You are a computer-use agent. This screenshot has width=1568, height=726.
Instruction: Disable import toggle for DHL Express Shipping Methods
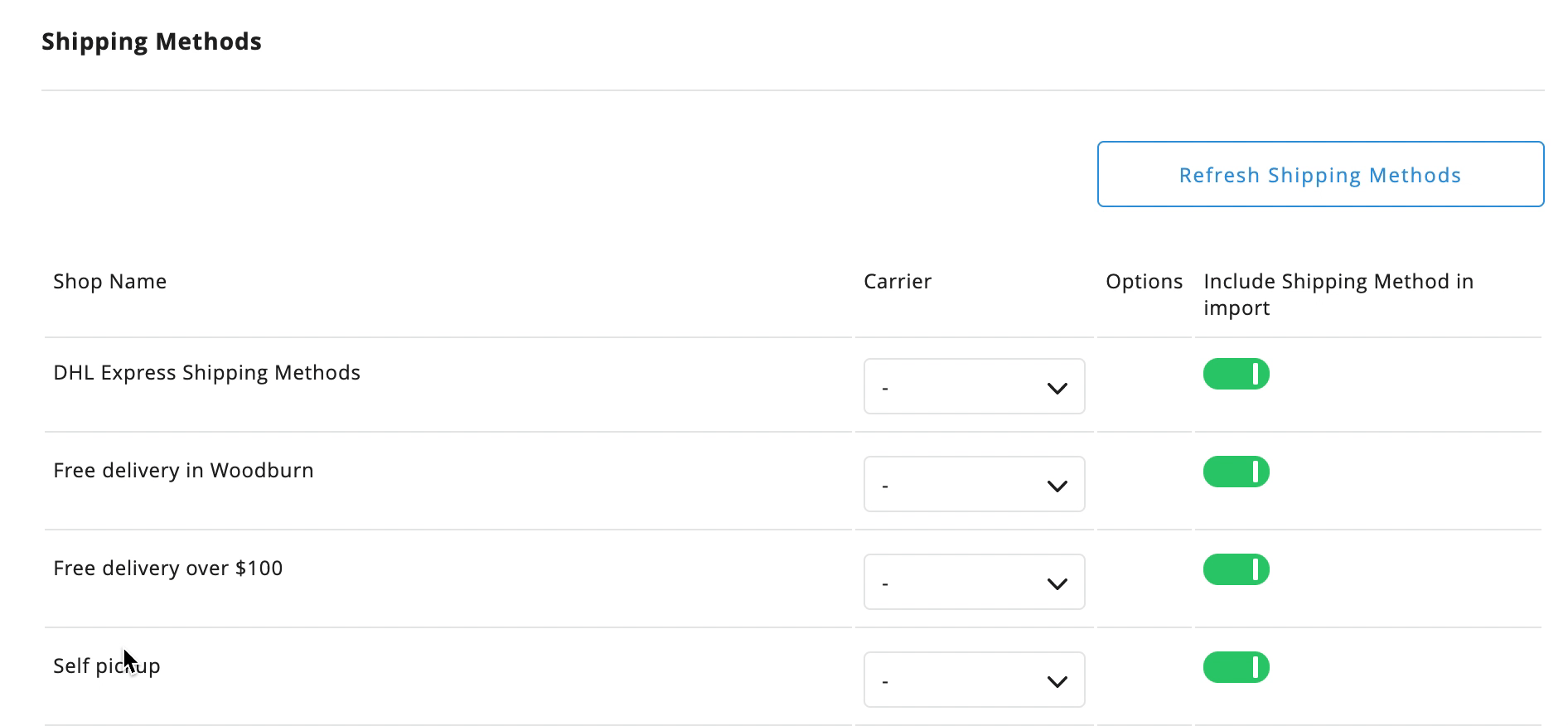(1236, 374)
